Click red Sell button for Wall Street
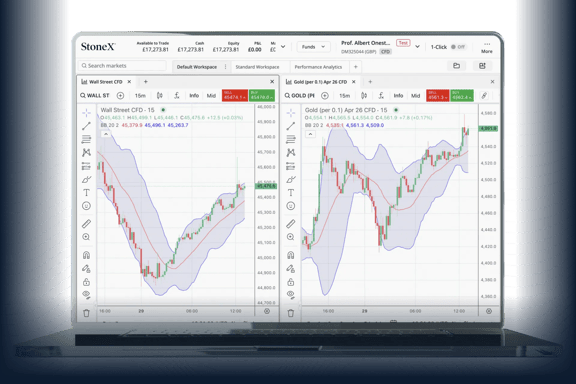 click(235, 96)
